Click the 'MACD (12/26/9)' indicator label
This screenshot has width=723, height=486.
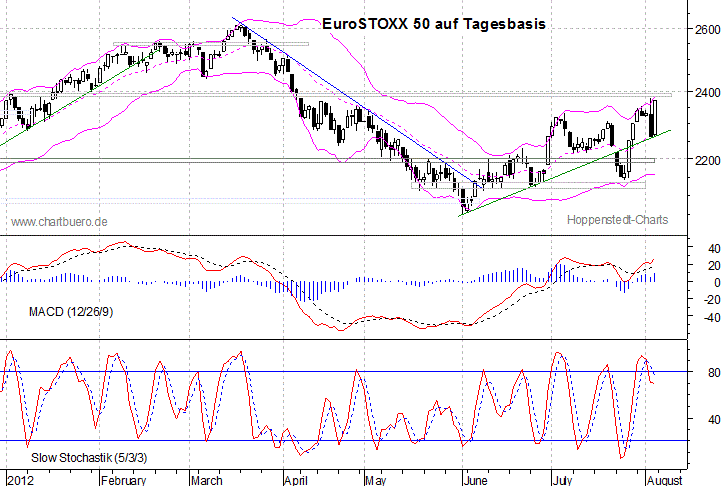tap(71, 312)
